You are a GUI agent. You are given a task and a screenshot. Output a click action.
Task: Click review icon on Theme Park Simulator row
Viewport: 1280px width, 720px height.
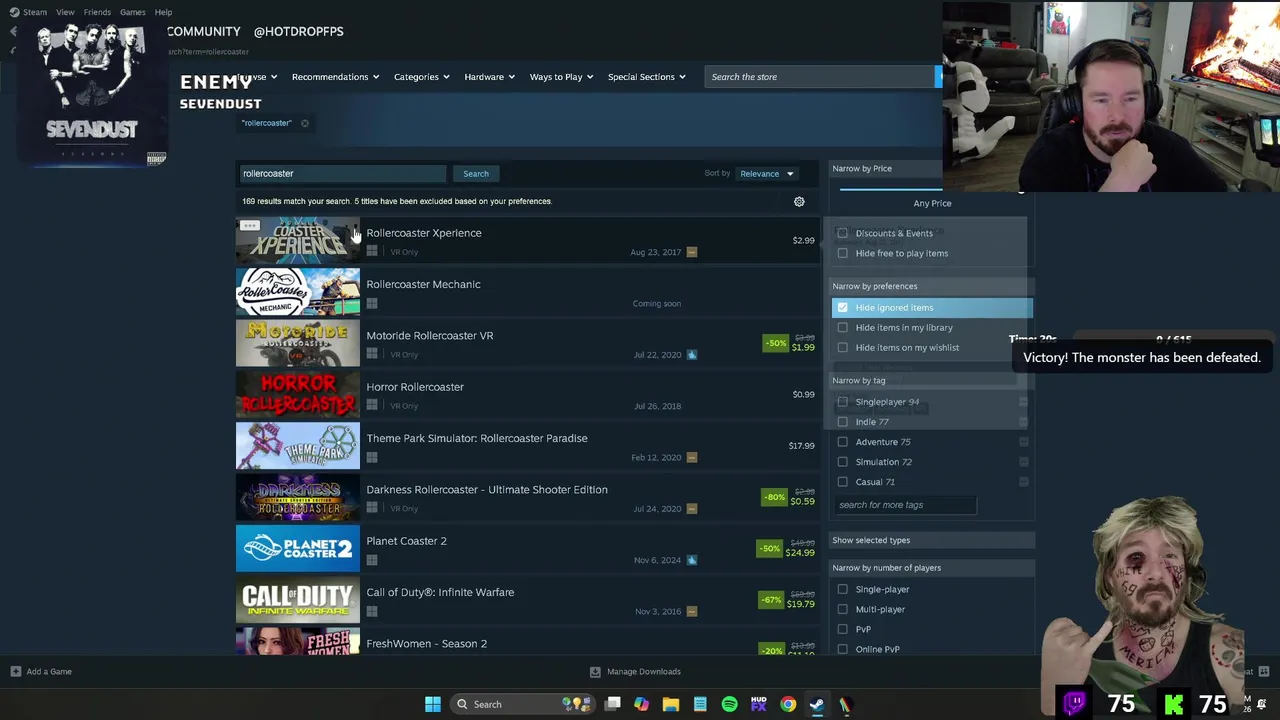pos(692,458)
